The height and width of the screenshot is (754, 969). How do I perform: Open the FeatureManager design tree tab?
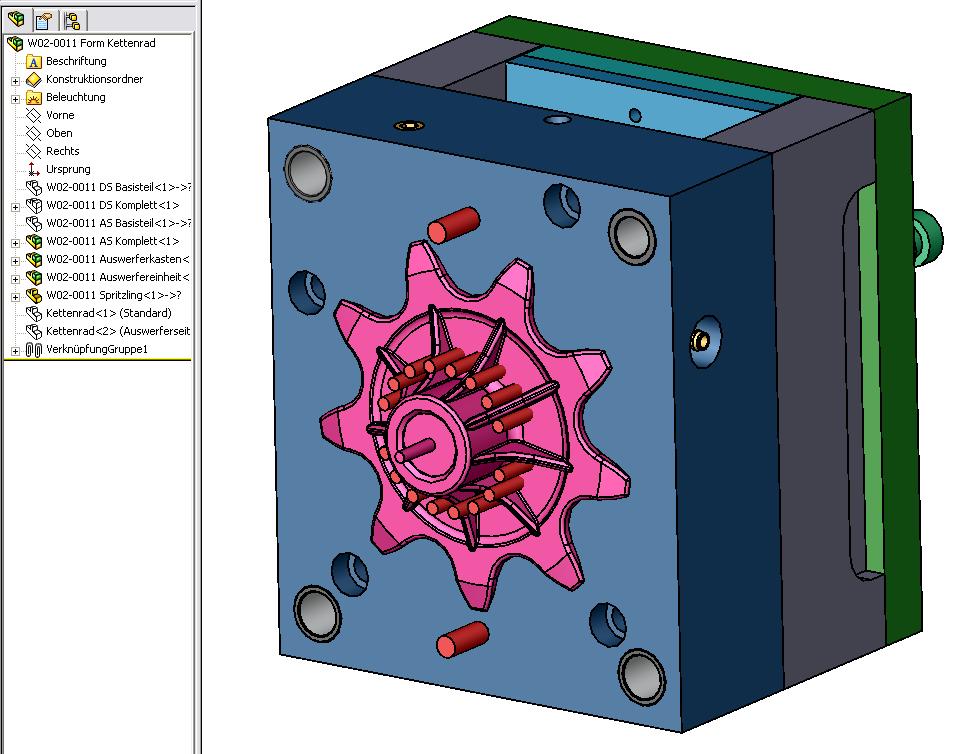[16, 20]
